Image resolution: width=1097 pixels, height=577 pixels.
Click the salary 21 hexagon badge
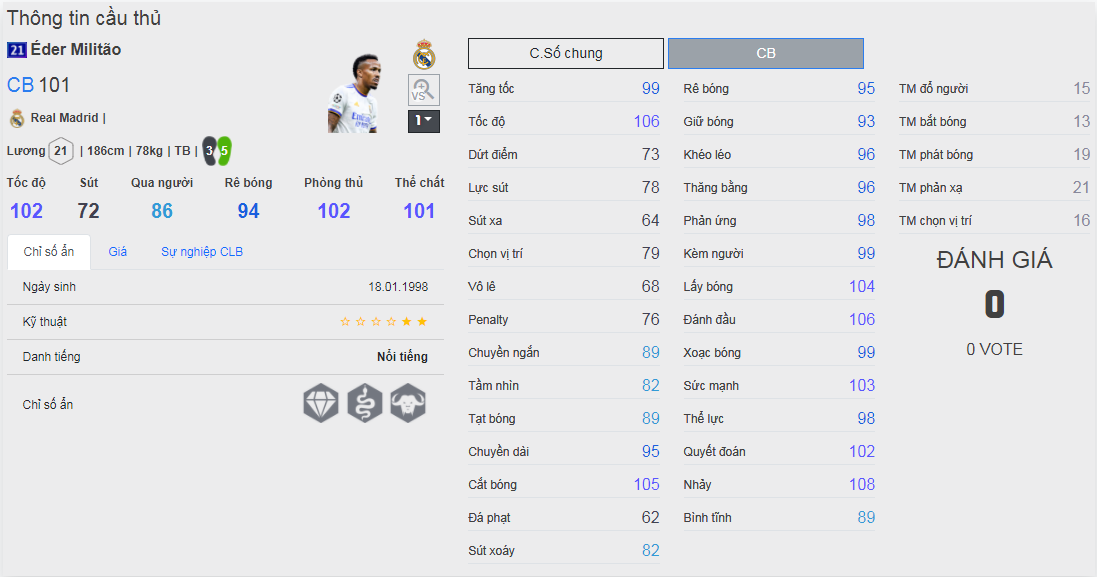point(61,151)
